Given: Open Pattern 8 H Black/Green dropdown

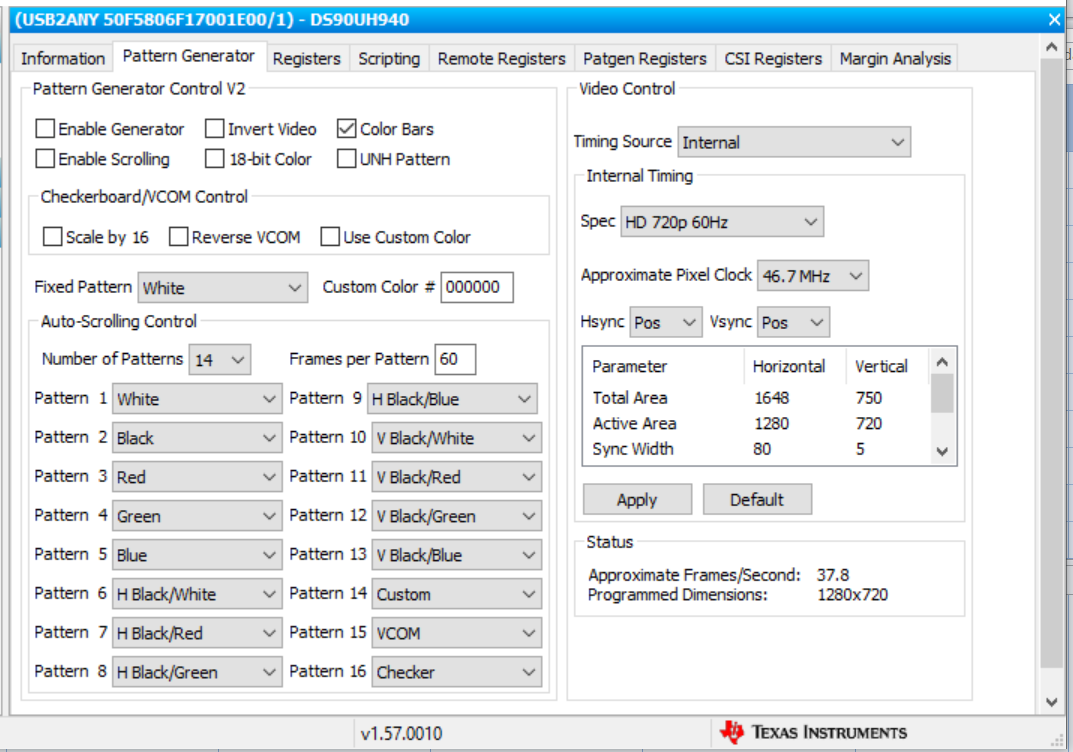Looking at the screenshot, I should pyautogui.click(x=197, y=672).
